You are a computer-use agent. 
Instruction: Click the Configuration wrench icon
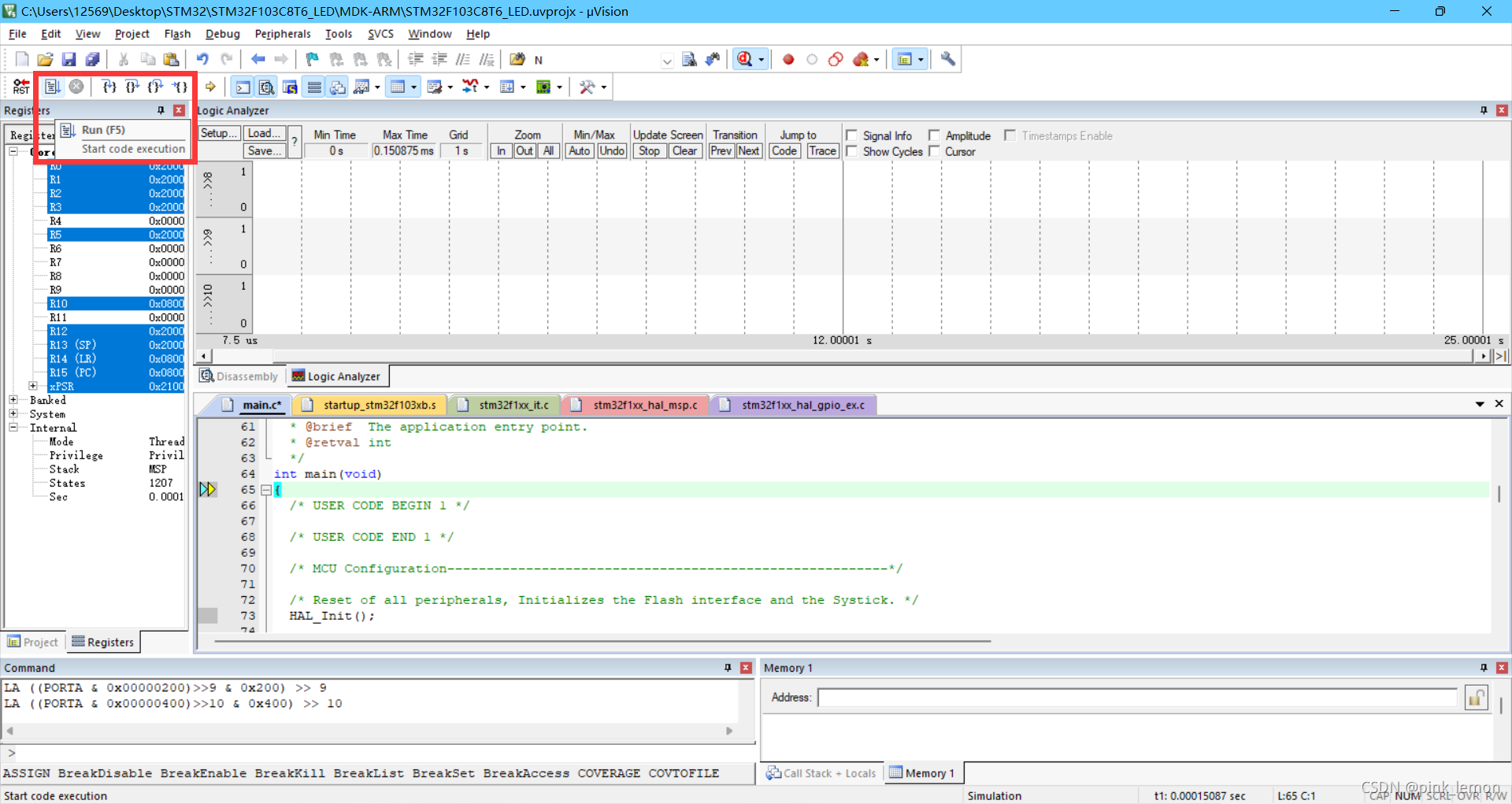click(947, 59)
